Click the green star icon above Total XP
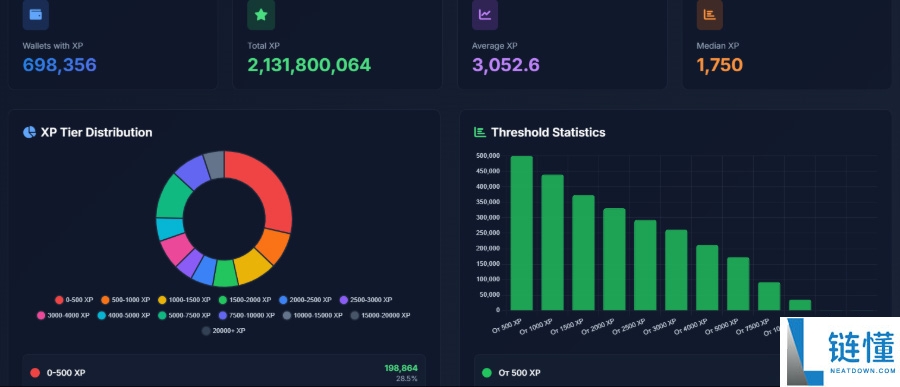This screenshot has height=387, width=900. point(261,14)
